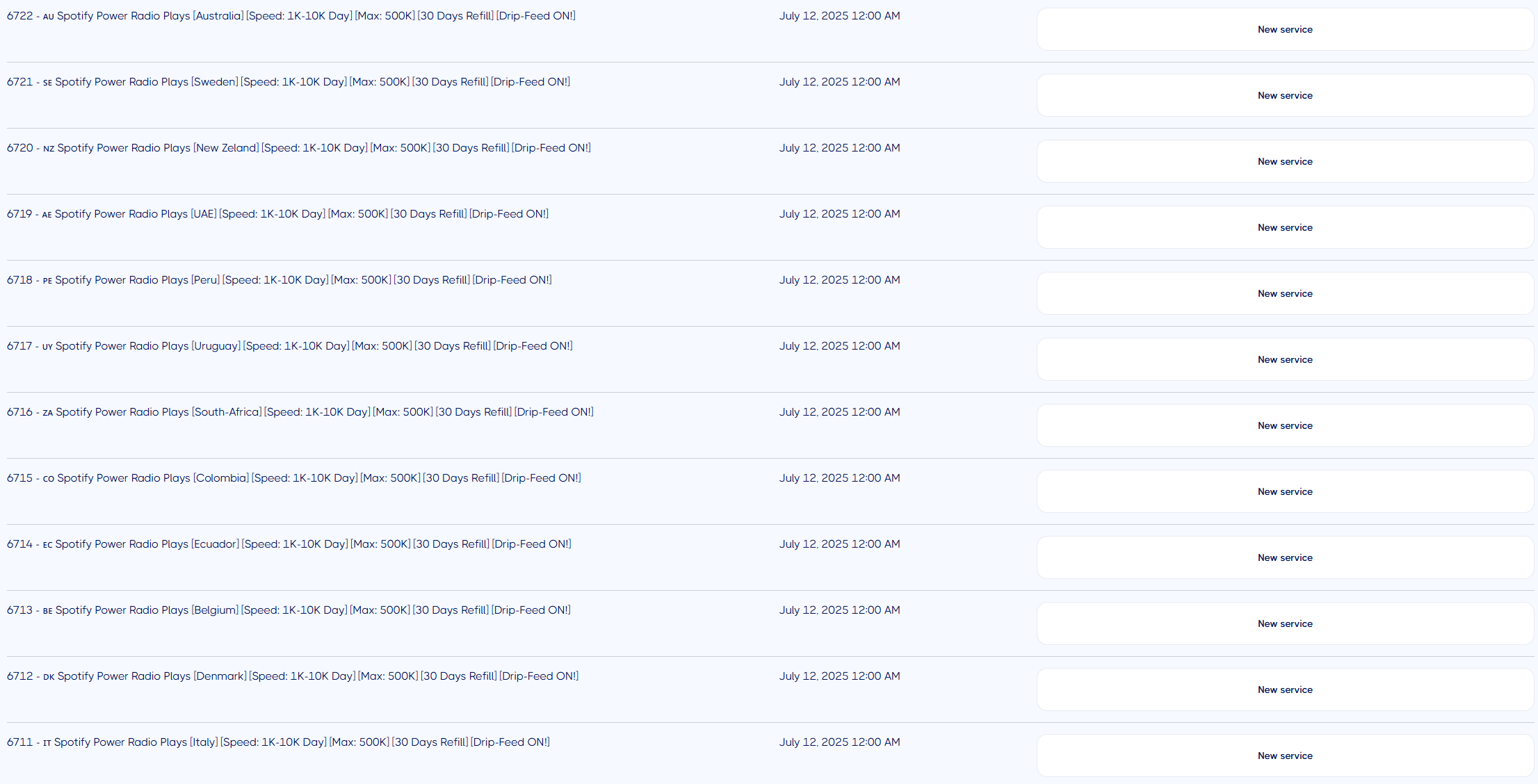The image size is (1538, 784).
Task: Click the July 12, 2025 date in the Ecuador row
Action: point(839,544)
